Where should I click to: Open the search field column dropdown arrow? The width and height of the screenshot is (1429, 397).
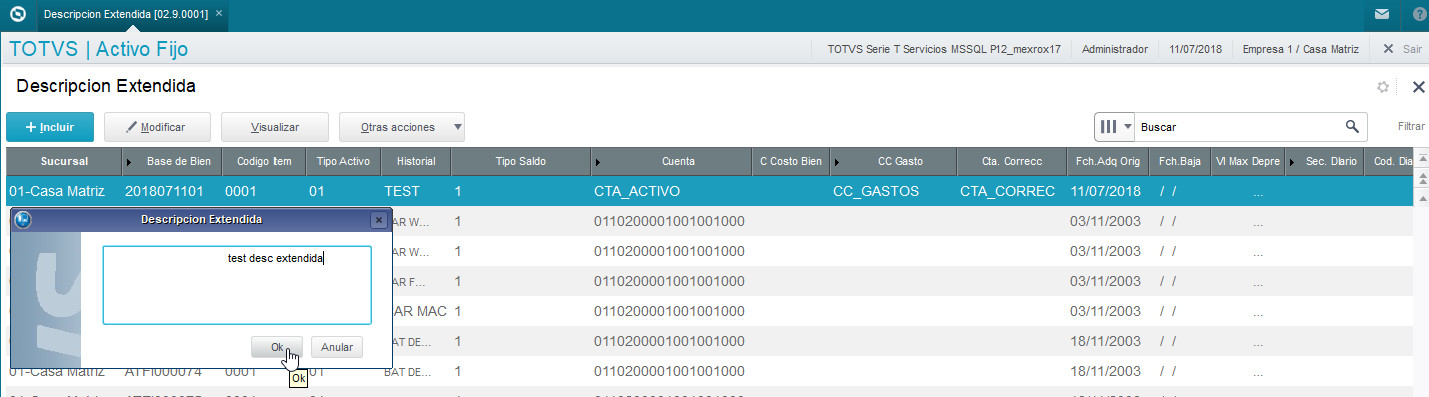point(1128,127)
